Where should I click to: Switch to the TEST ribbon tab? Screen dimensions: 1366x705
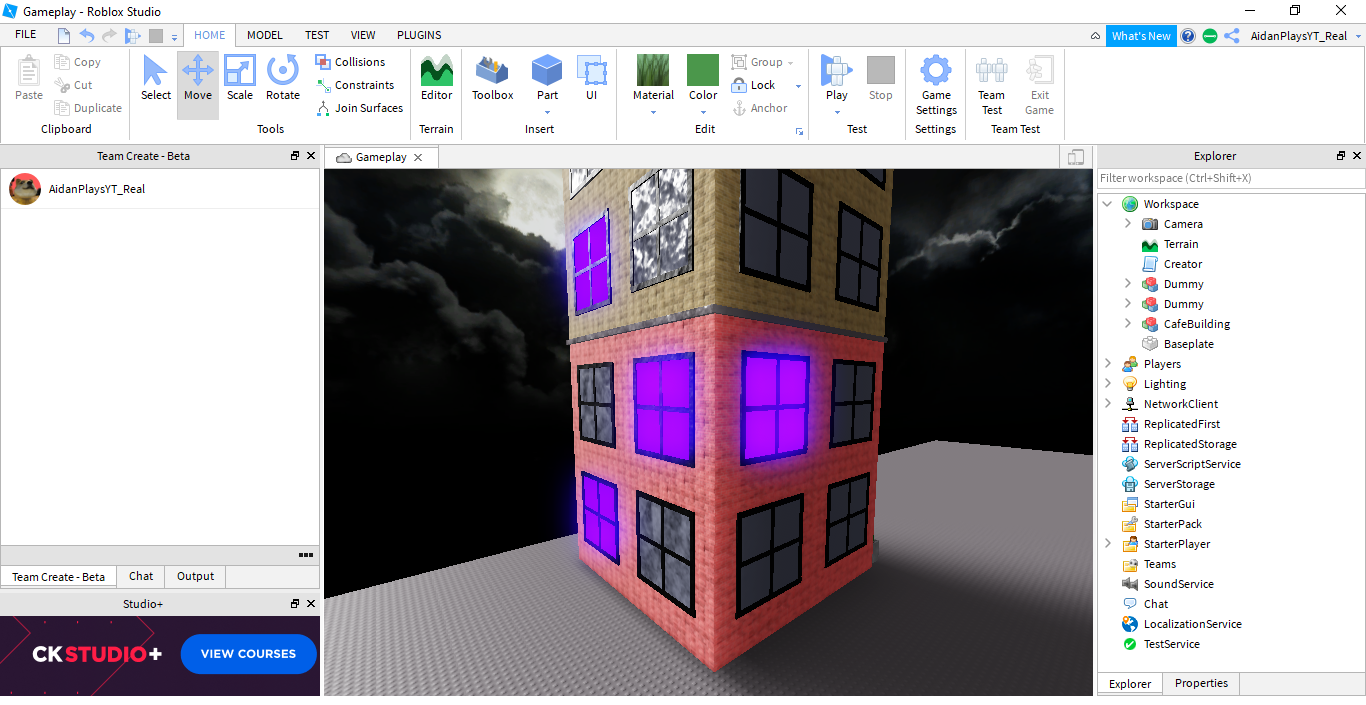(317, 35)
